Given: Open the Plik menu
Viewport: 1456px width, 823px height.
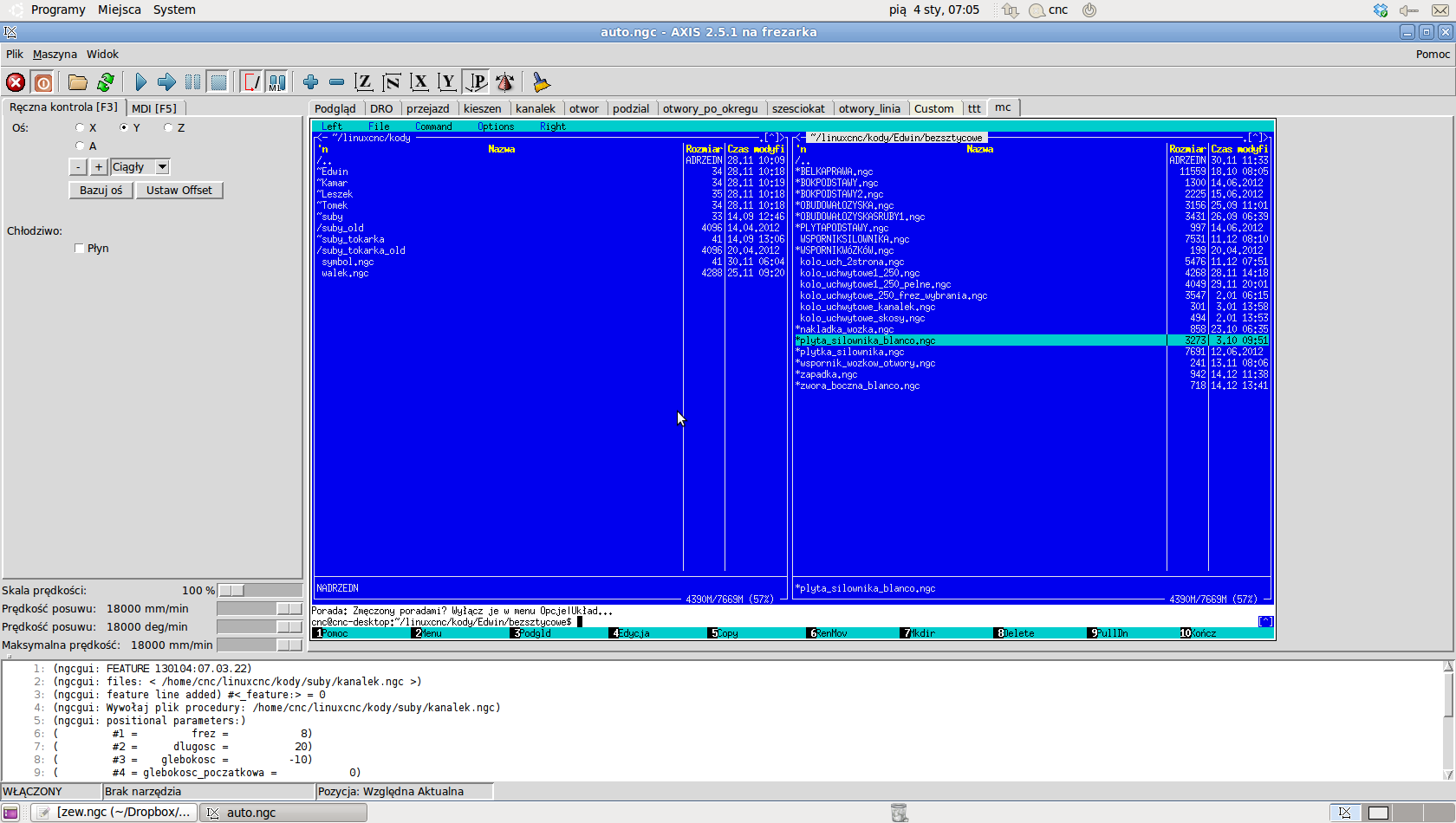Looking at the screenshot, I should tap(15, 54).
